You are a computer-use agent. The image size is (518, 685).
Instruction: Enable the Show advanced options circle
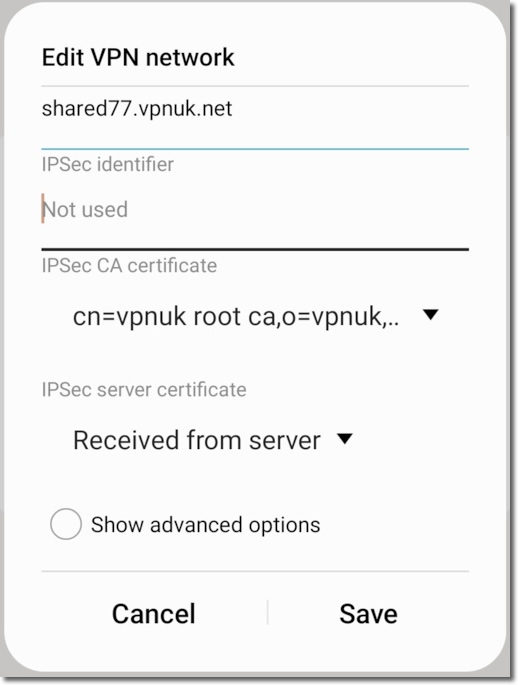pyautogui.click(x=66, y=523)
